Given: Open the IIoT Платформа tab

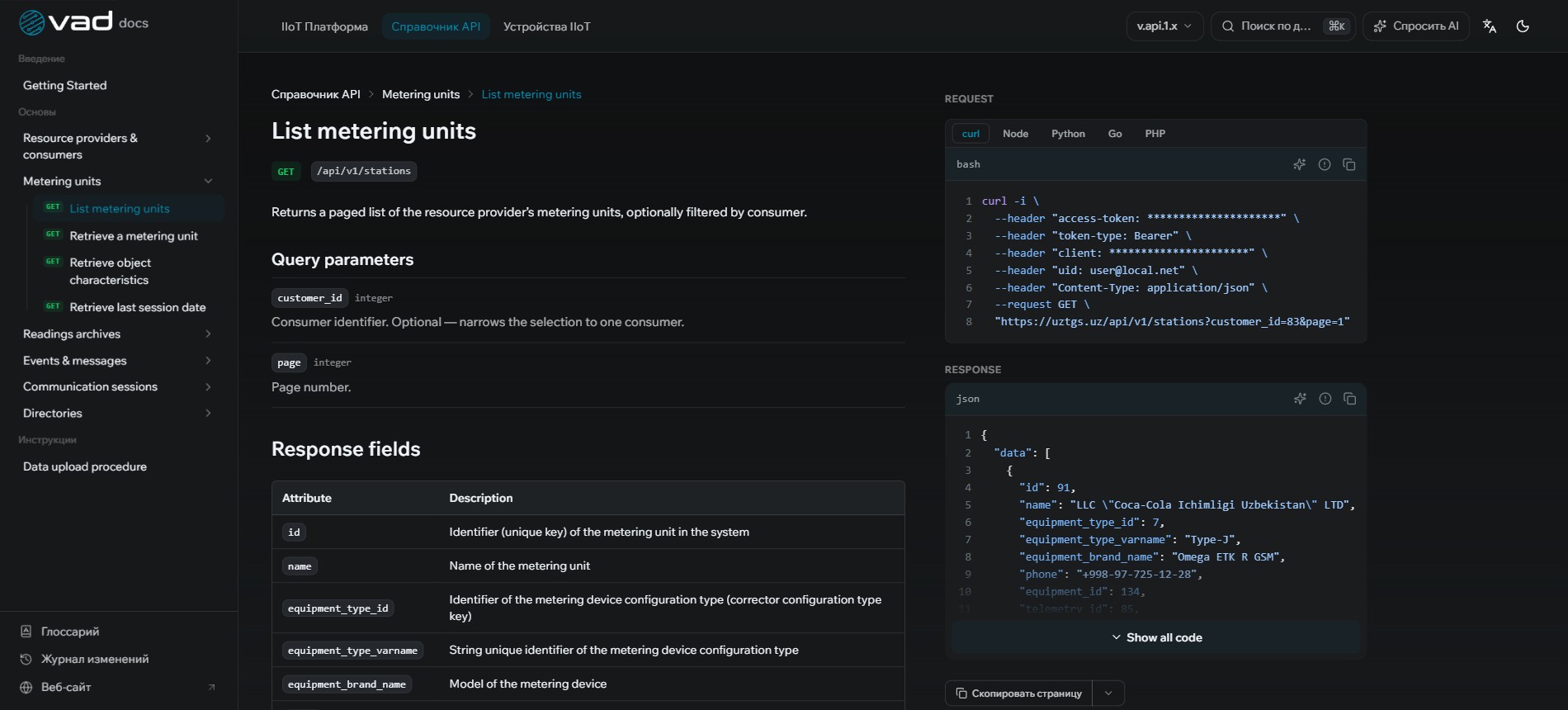Looking at the screenshot, I should pos(324,26).
